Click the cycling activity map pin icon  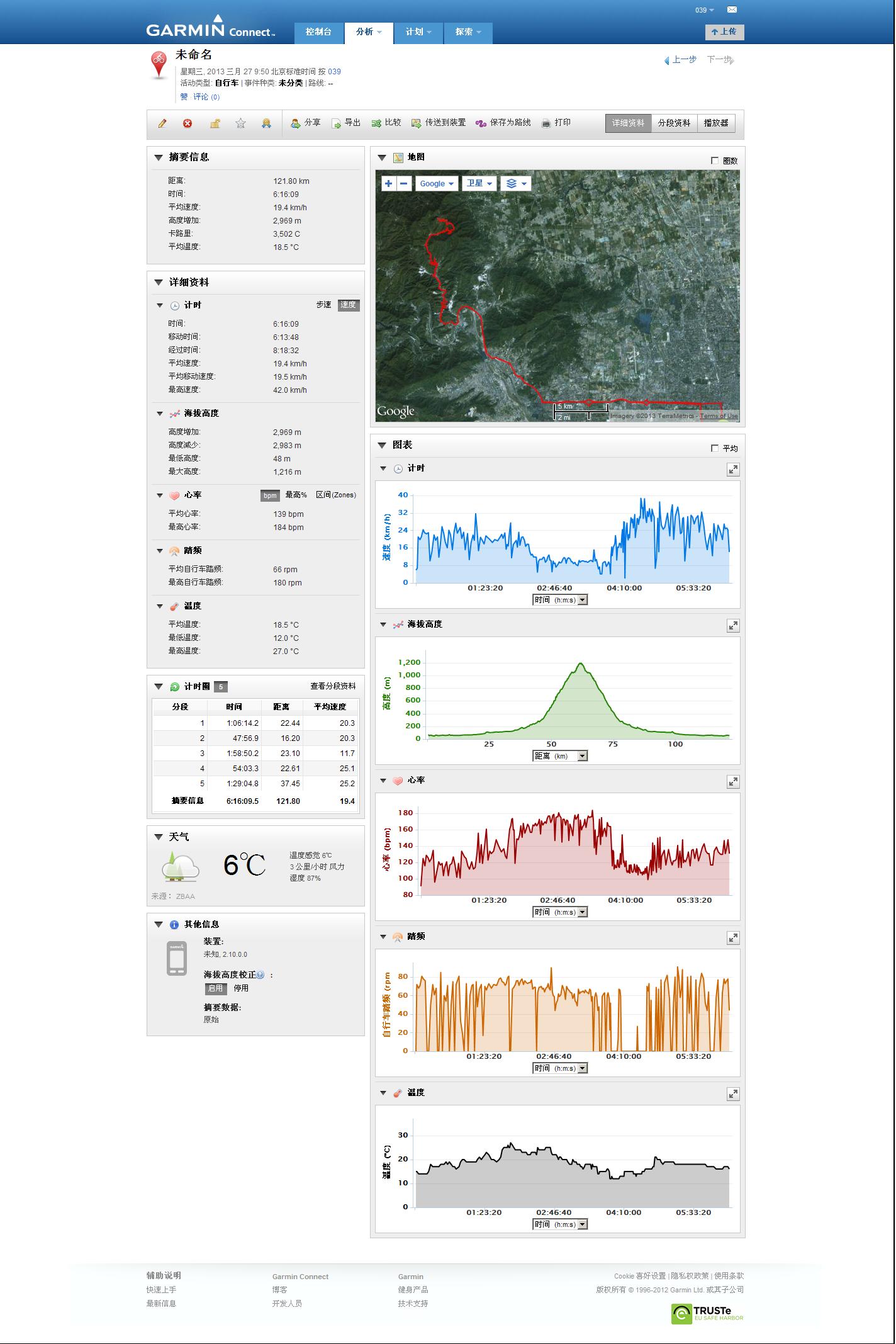point(159,65)
